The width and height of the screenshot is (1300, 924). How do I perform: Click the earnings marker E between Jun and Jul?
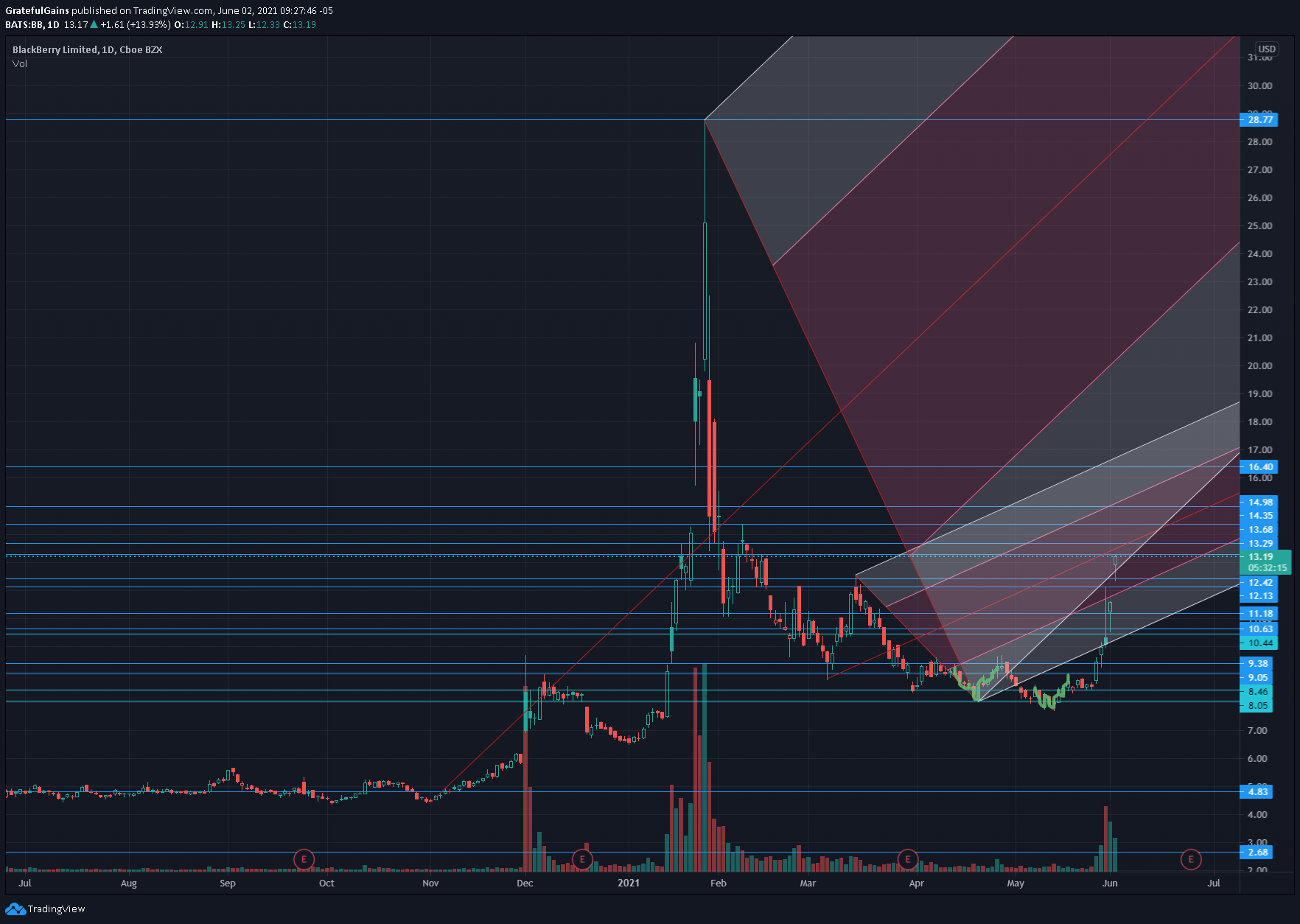[x=1191, y=859]
